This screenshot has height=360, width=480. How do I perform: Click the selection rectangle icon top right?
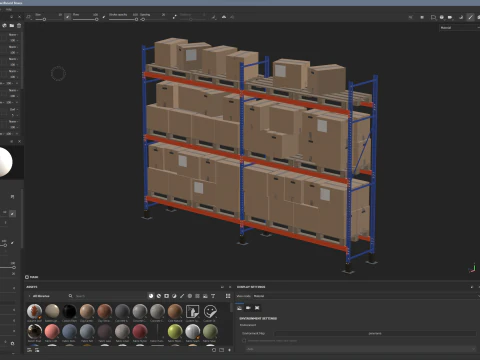pyautogui.click(x=433, y=17)
